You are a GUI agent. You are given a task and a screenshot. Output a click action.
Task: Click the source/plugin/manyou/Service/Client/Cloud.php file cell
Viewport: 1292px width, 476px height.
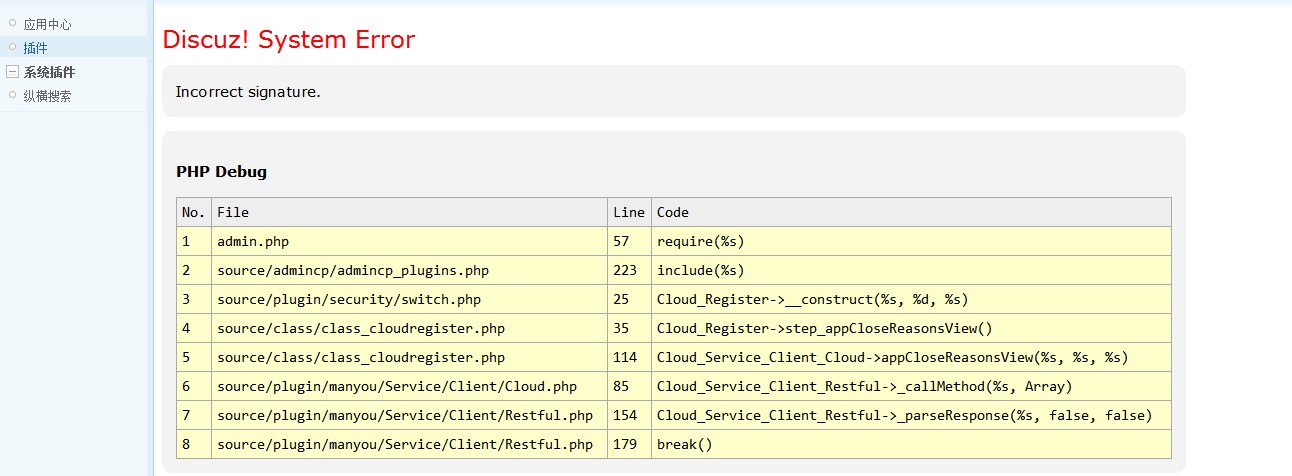pyautogui.click(x=396, y=386)
